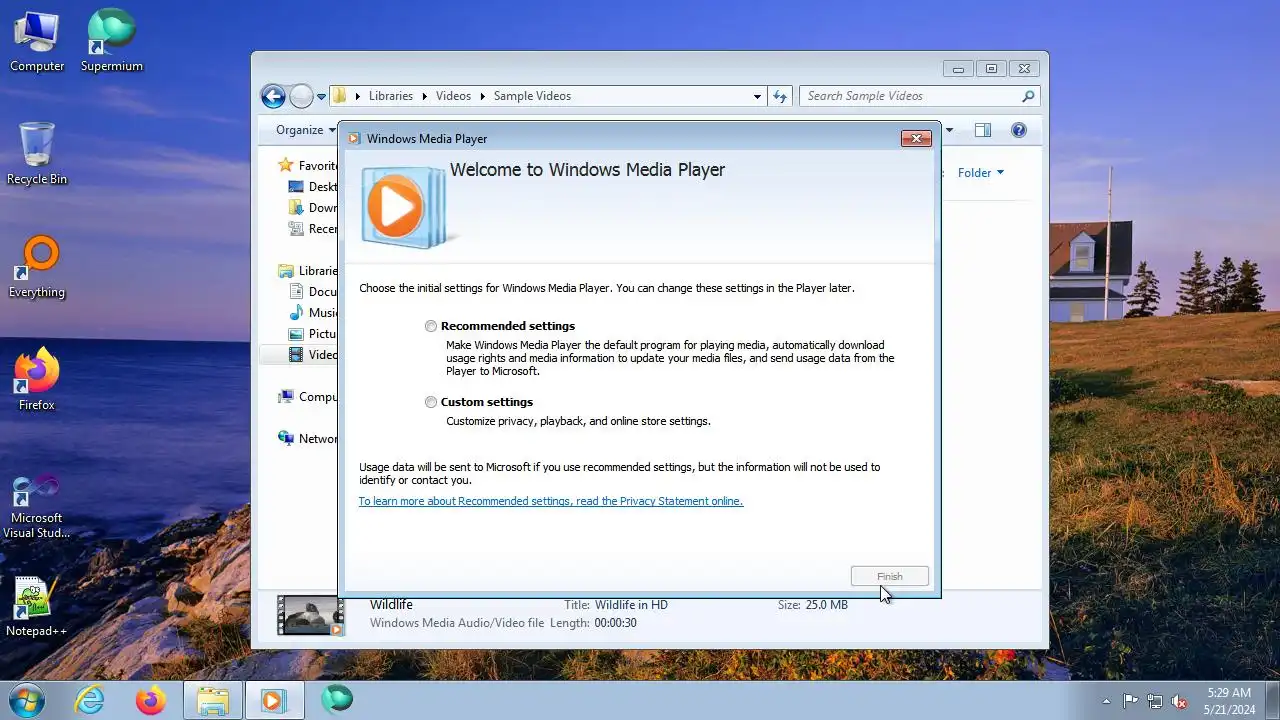
Task: Select Favorites in the navigation pane
Action: click(308, 166)
